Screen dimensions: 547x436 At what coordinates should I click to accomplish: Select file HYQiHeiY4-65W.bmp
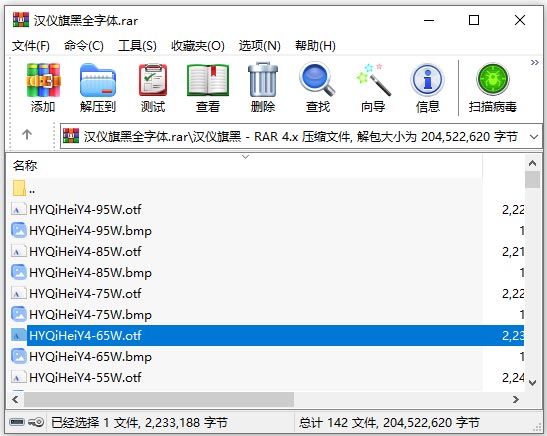click(90, 356)
